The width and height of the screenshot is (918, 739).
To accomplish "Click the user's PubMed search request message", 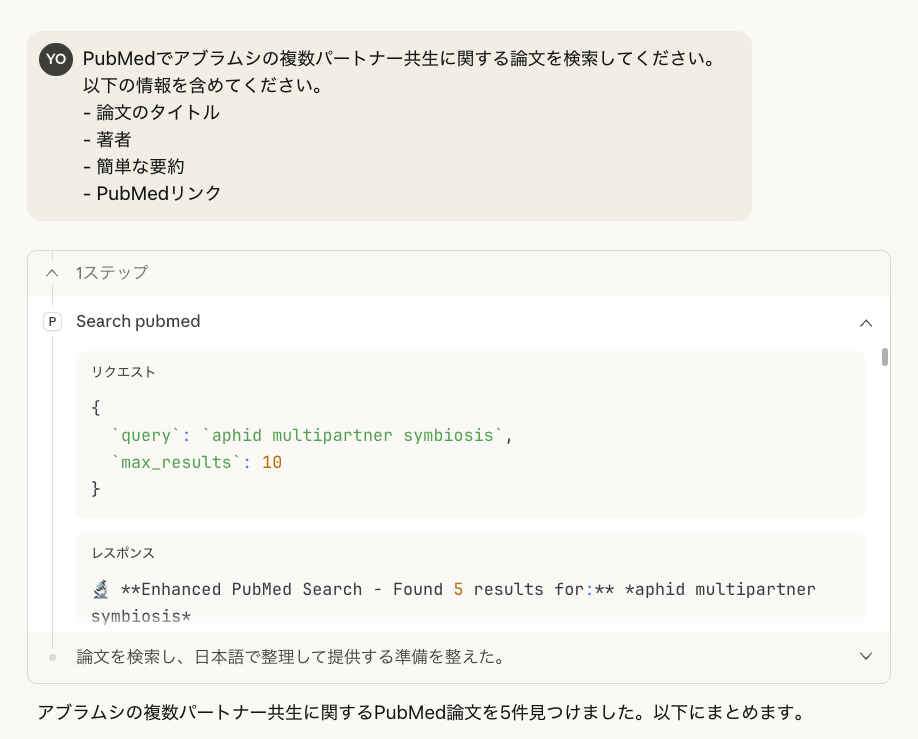I will point(398,60).
